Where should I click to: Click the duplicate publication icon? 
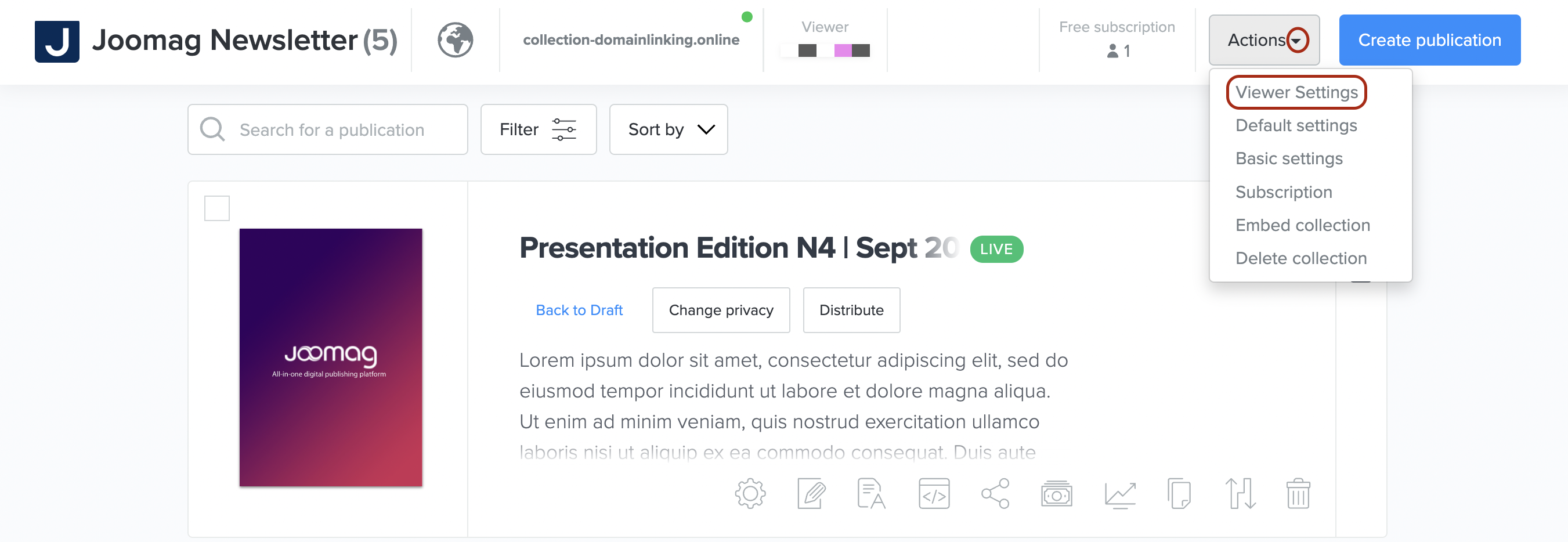point(1179,493)
